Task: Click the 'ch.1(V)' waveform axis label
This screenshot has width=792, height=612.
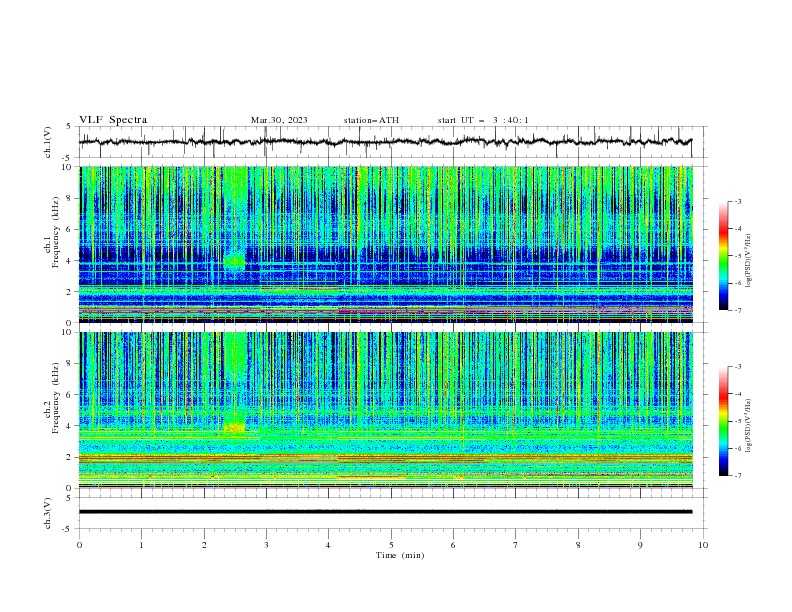Action: 48,142
